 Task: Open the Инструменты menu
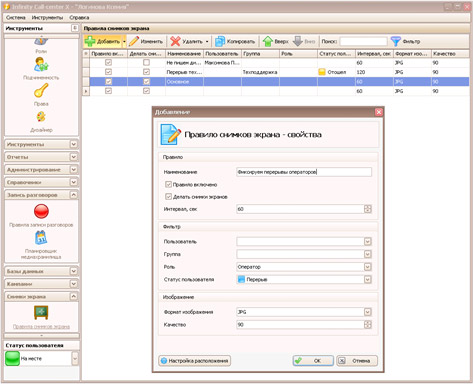click(47, 18)
